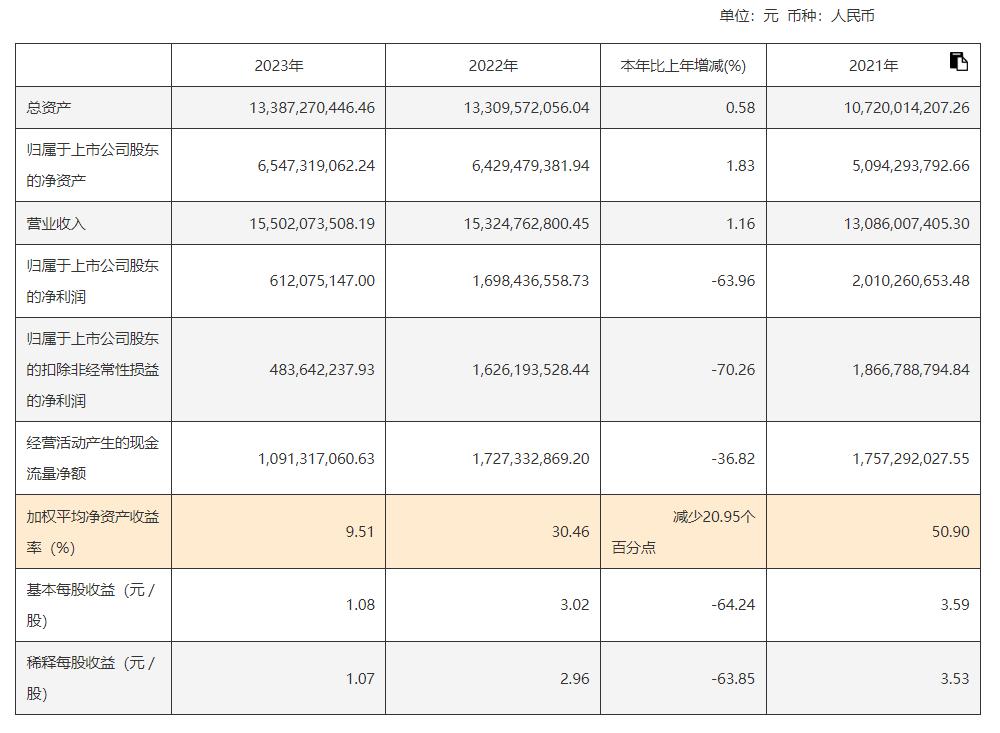Click 2023 total assets value 13,387,270,446.46
This screenshot has width=1000, height=733.
click(x=312, y=107)
